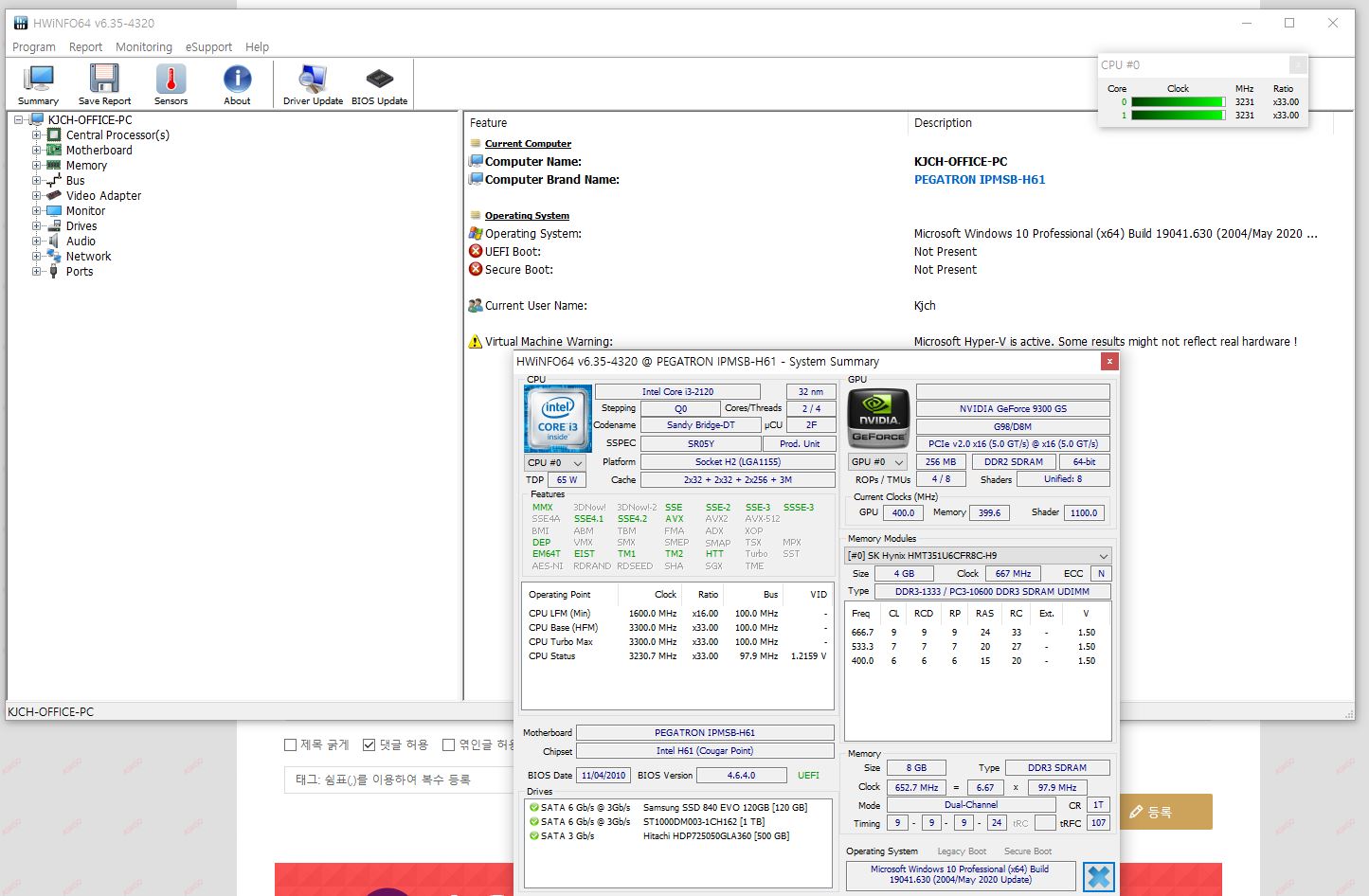Launch Driver Update tool
Image resolution: width=1369 pixels, height=896 pixels.
(313, 84)
